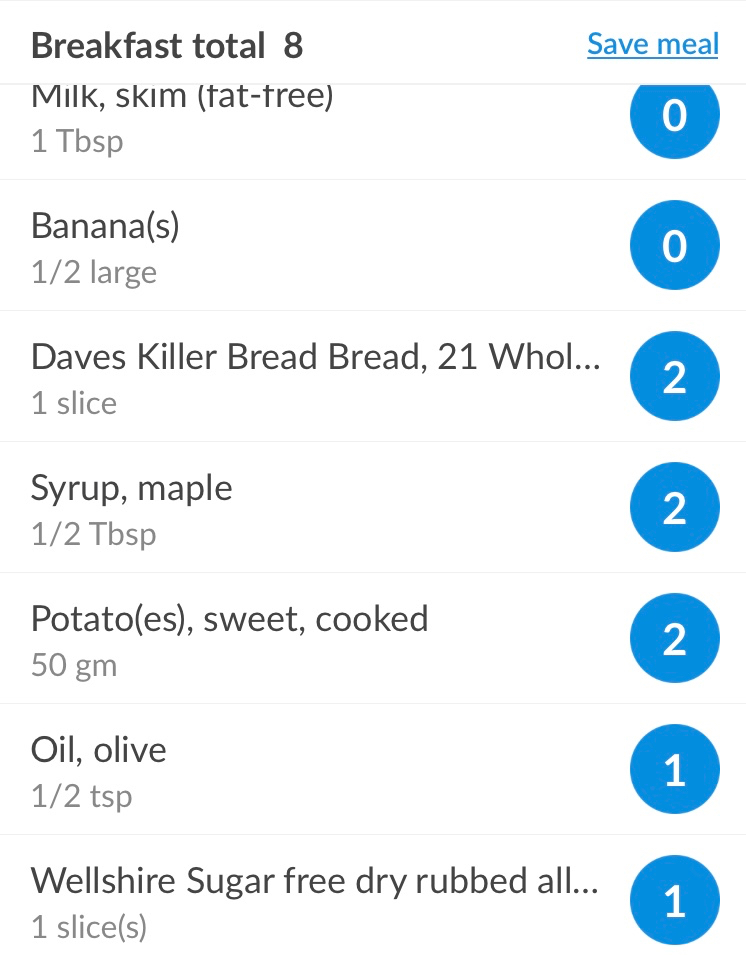Screen dimensions: 746x955
Task: Open the Oil, olive entry
Action: [x=373, y=769]
